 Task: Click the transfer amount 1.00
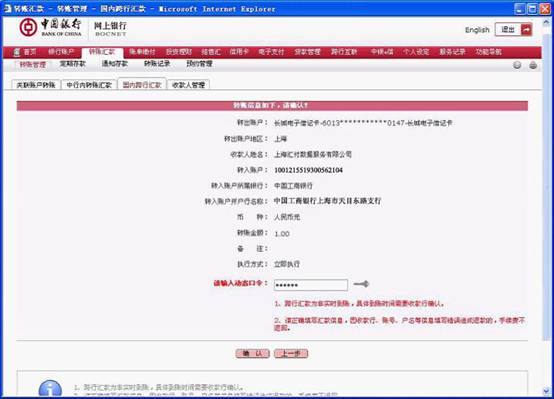(282, 234)
